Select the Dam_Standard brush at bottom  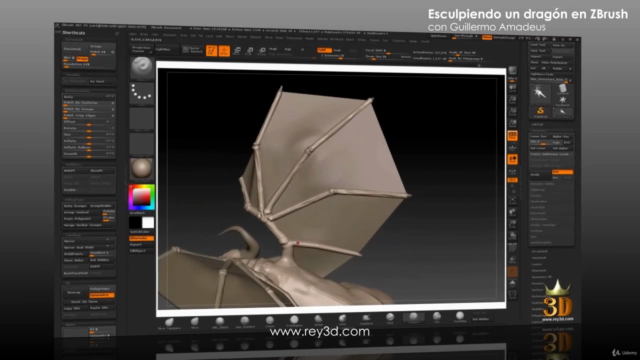tap(245, 322)
